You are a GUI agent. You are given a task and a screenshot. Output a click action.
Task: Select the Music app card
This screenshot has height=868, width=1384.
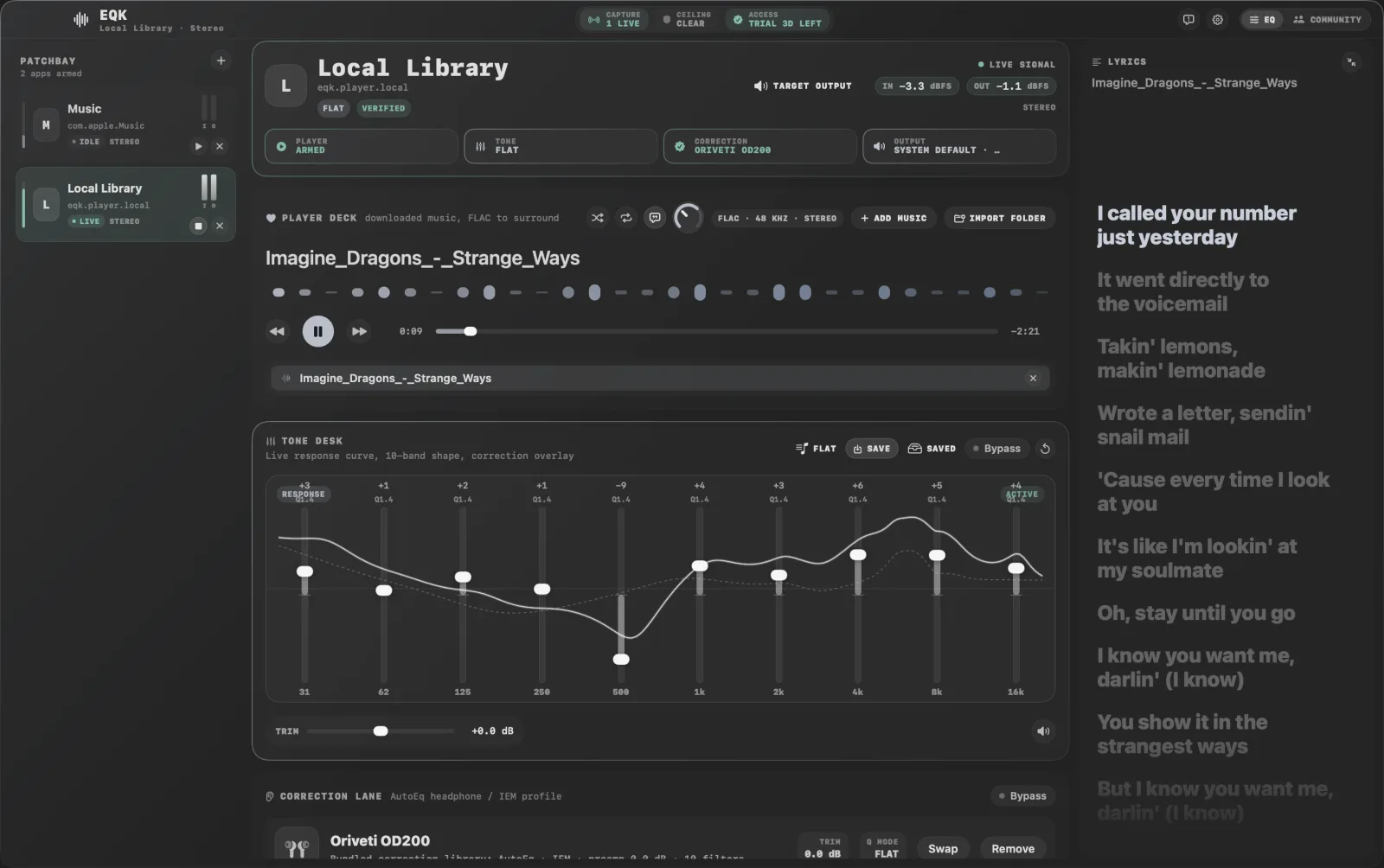[125, 125]
